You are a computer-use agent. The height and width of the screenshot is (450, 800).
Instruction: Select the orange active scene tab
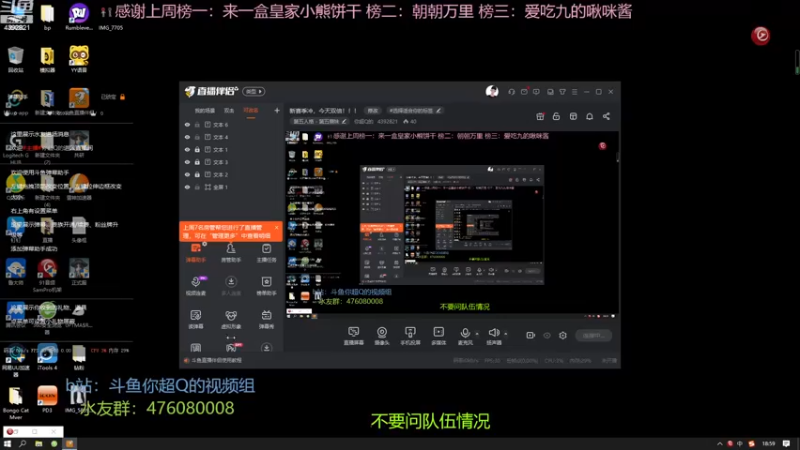point(251,111)
